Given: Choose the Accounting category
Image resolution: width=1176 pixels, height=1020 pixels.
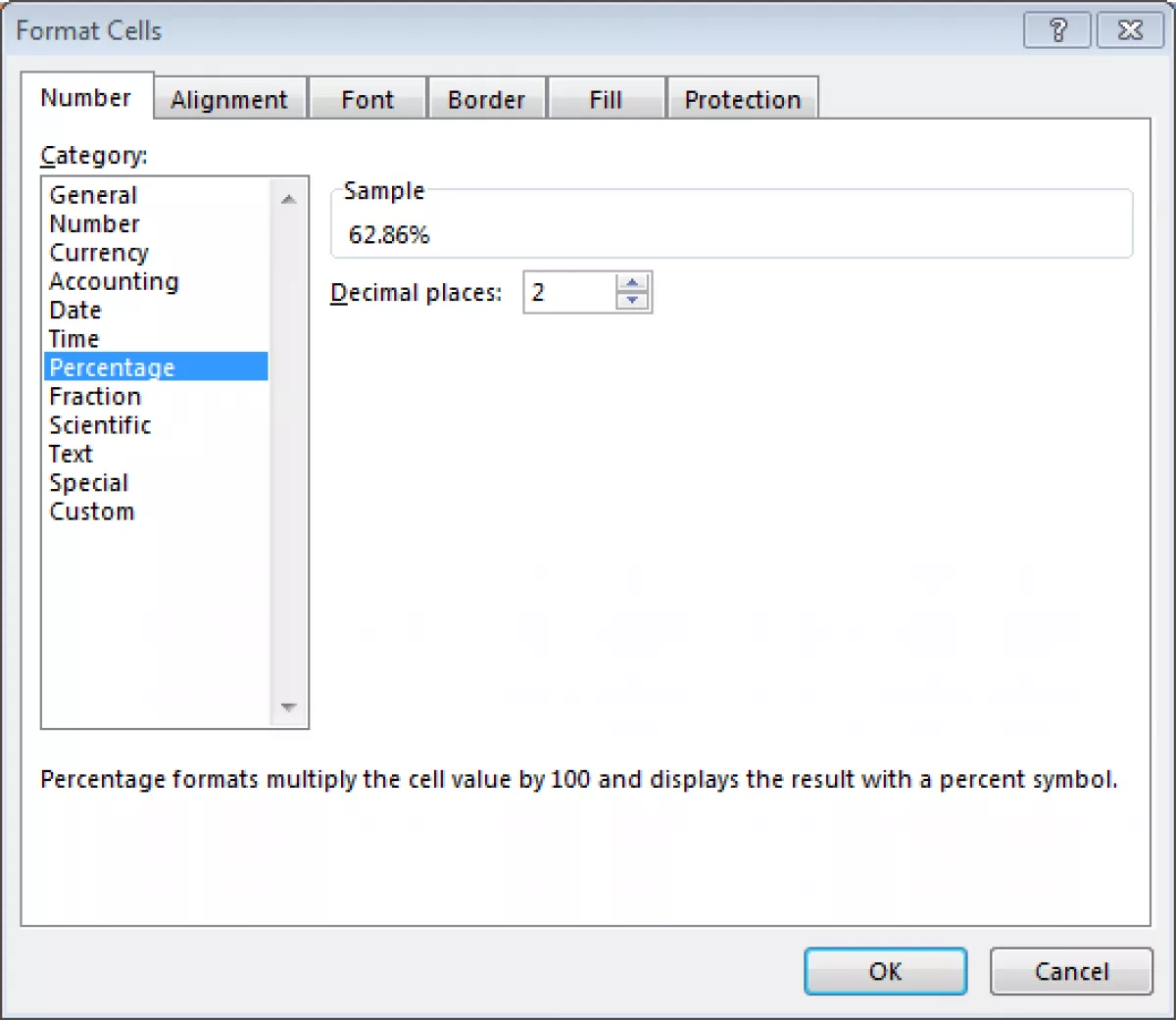Looking at the screenshot, I should 156,281.
